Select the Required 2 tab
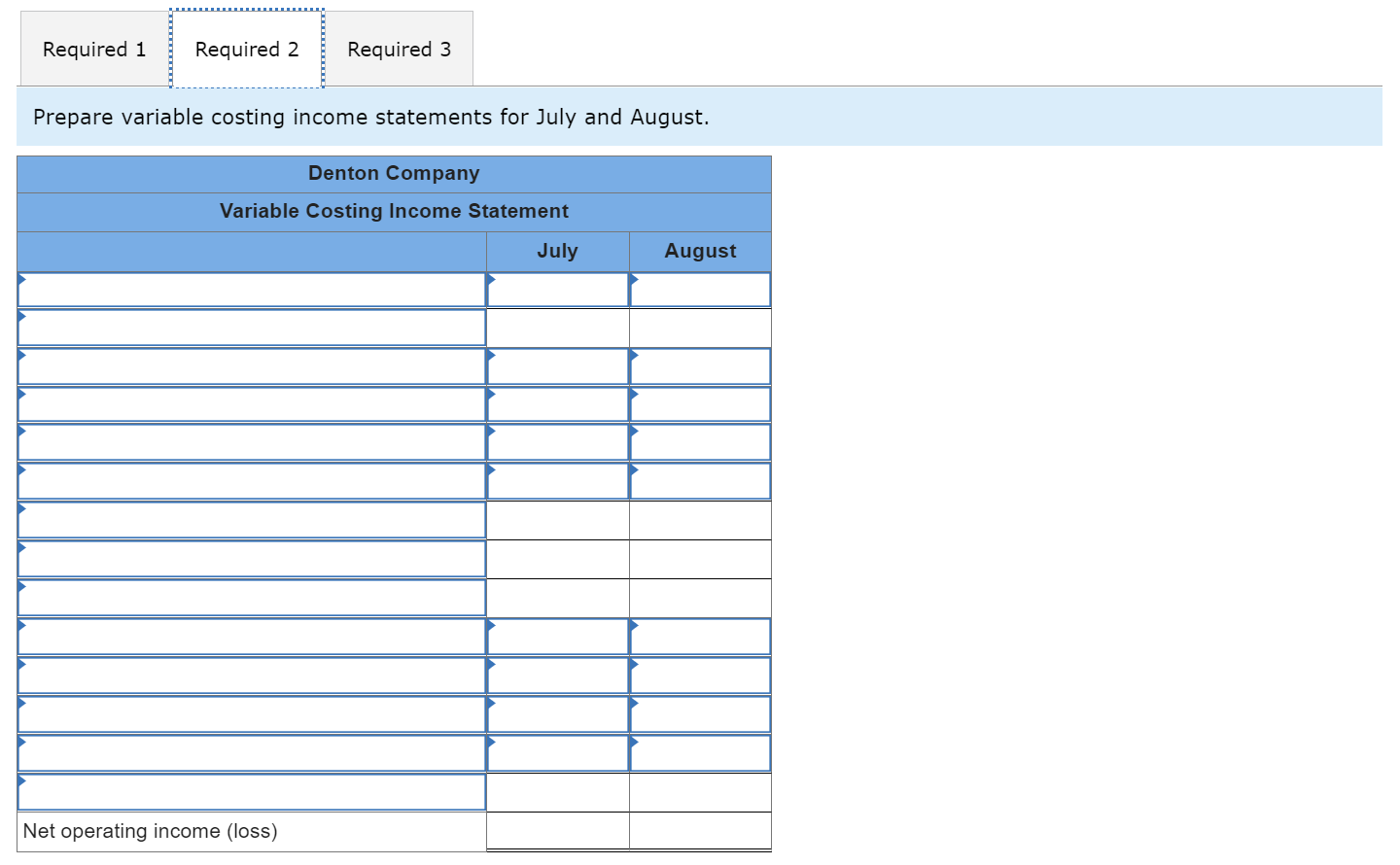The width and height of the screenshot is (1400, 865). tap(247, 49)
